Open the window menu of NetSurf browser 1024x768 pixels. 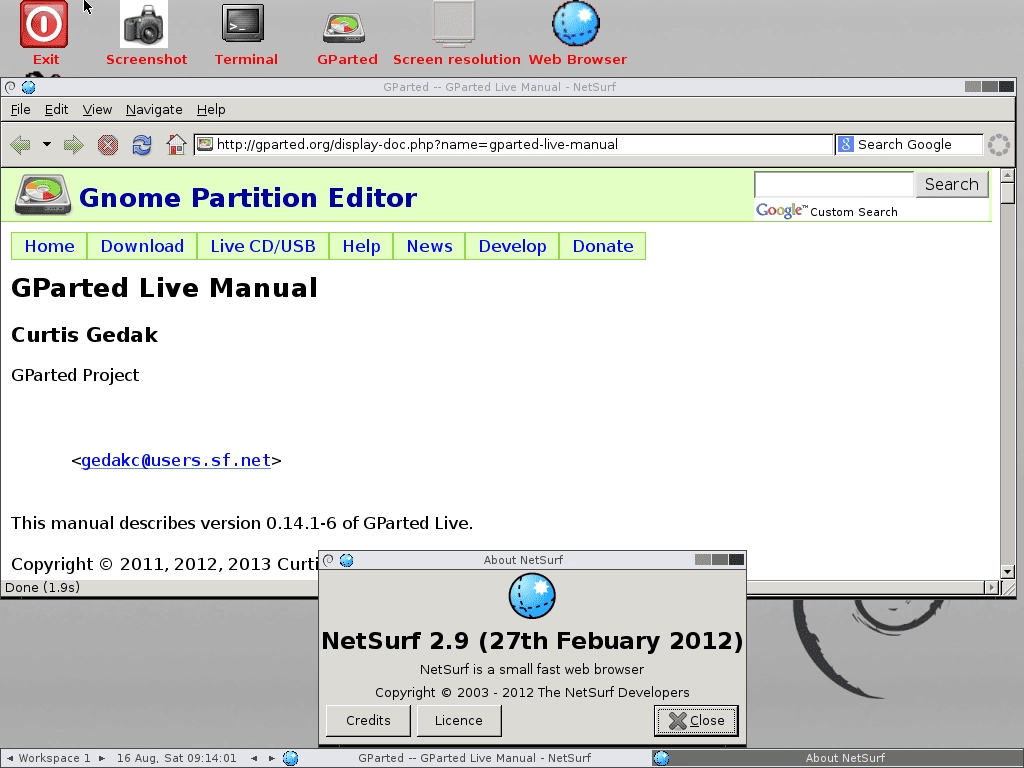[10, 87]
